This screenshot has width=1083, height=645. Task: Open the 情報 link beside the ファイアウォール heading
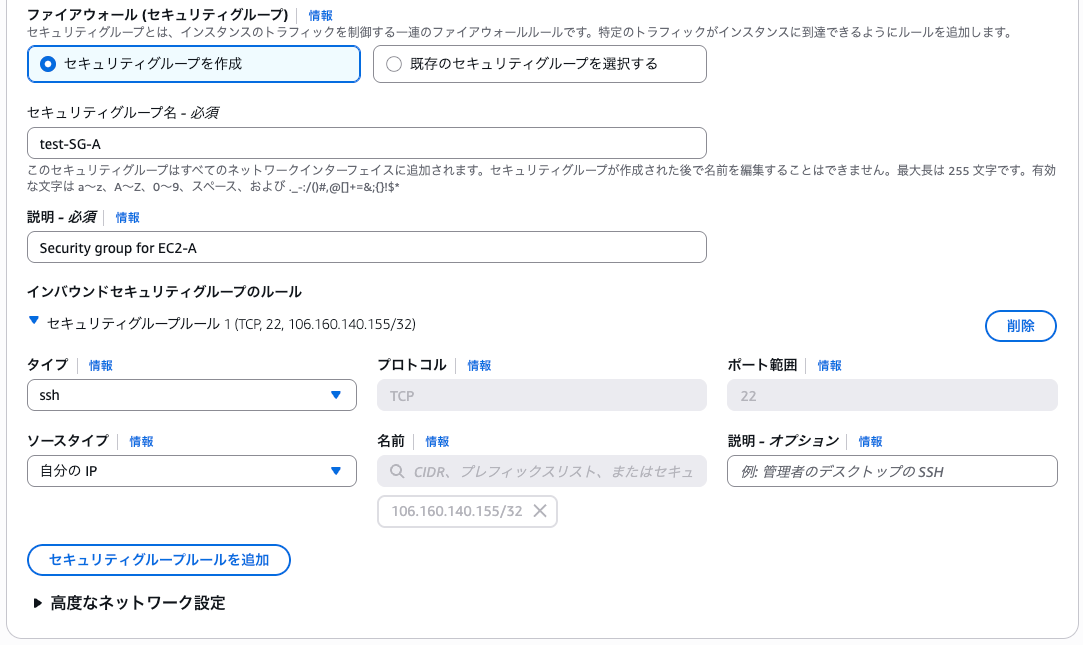click(x=320, y=15)
